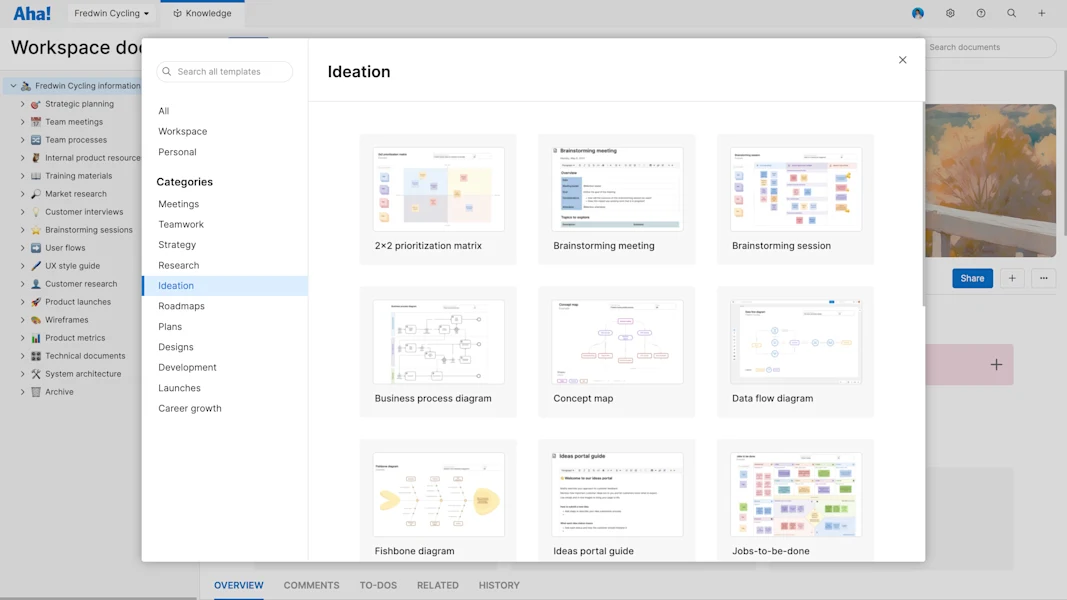Click the UX style guide pen icon
This screenshot has height=600, width=1067.
pyautogui.click(x=36, y=266)
